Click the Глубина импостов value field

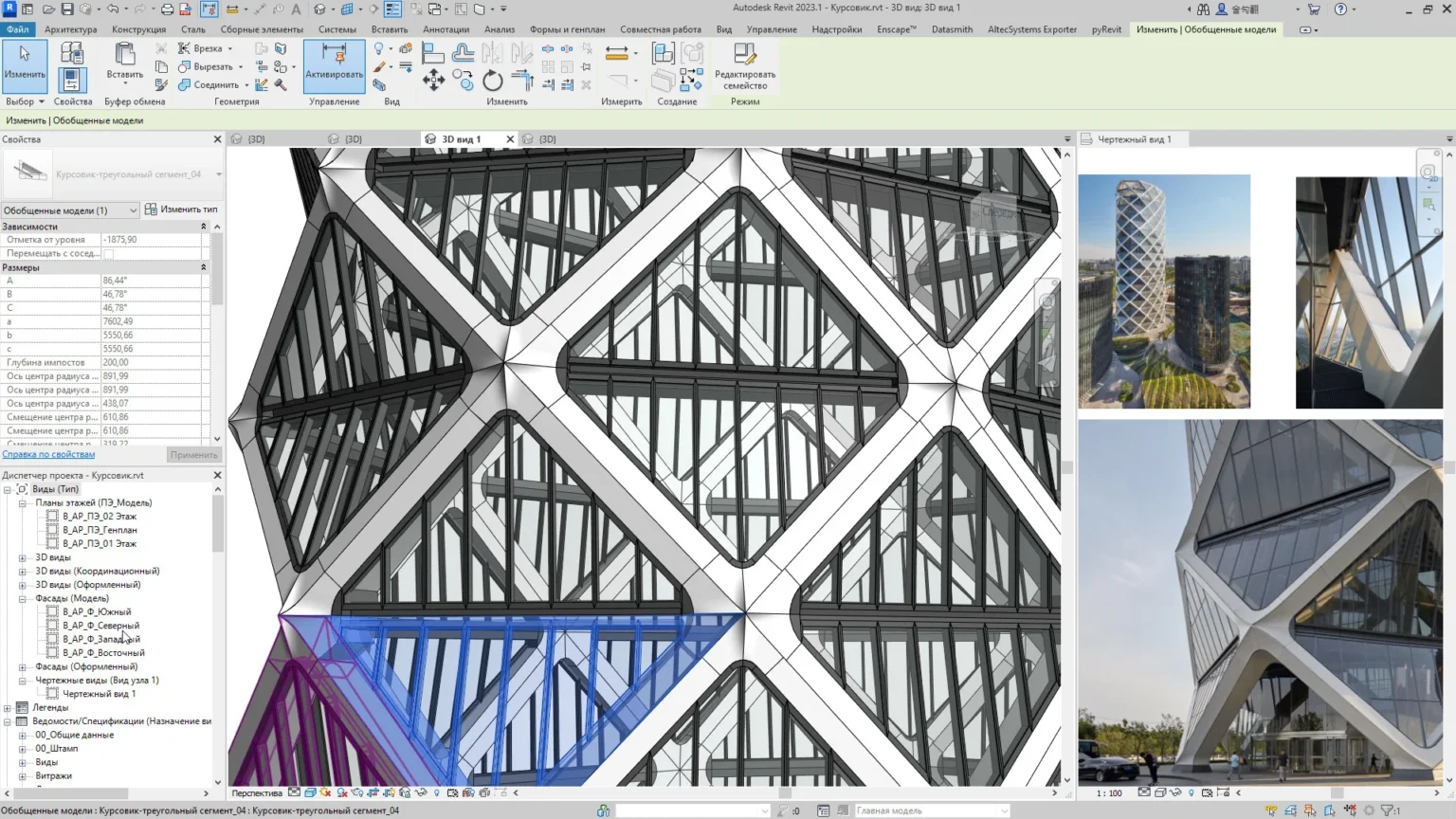coord(150,363)
